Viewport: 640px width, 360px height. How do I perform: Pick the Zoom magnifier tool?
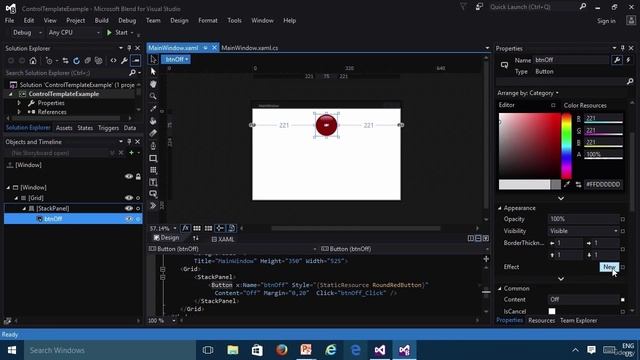click(153, 96)
